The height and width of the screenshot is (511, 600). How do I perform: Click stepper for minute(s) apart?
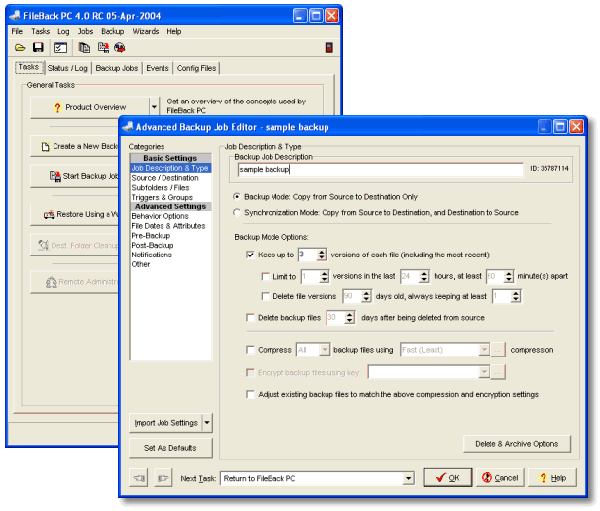[509, 276]
